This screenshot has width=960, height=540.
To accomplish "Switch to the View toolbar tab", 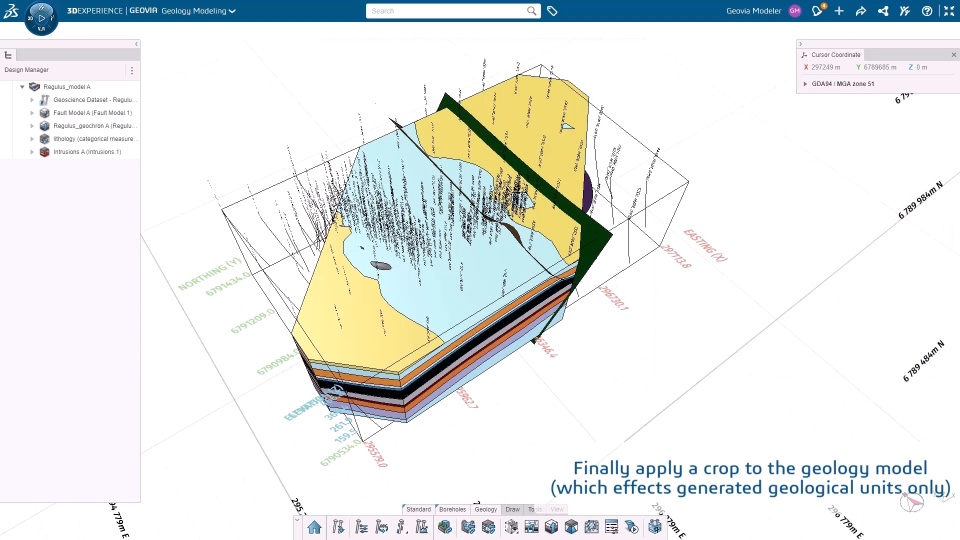I will pyautogui.click(x=557, y=509).
